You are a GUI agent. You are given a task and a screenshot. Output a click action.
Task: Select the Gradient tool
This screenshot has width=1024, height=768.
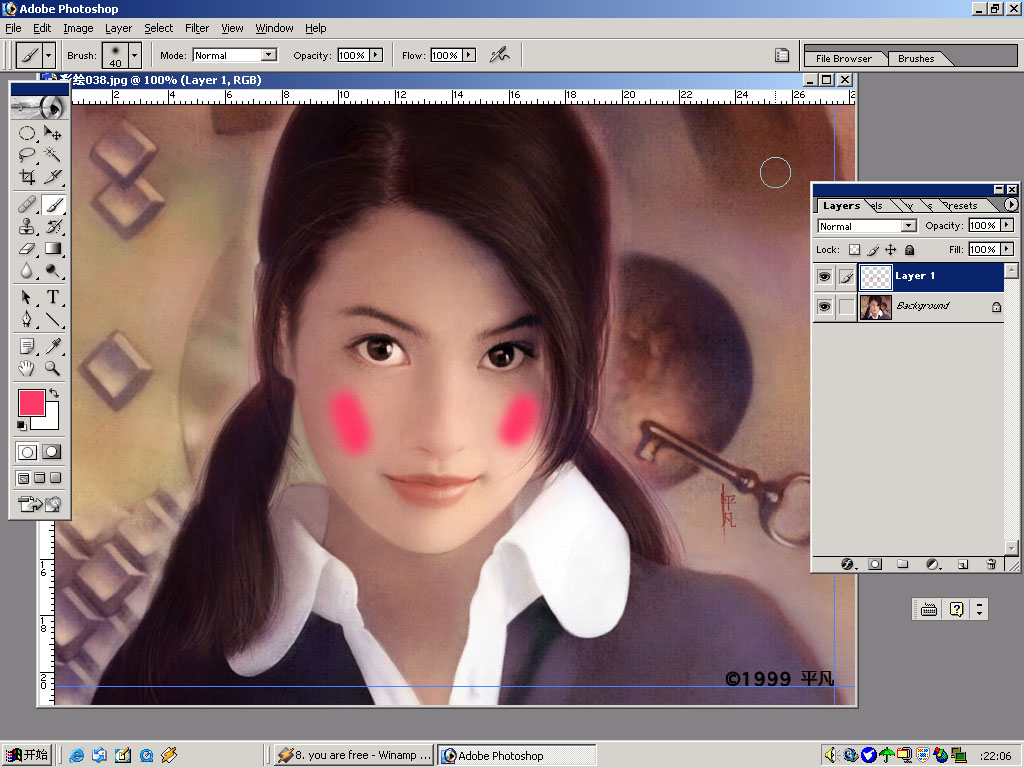point(53,248)
